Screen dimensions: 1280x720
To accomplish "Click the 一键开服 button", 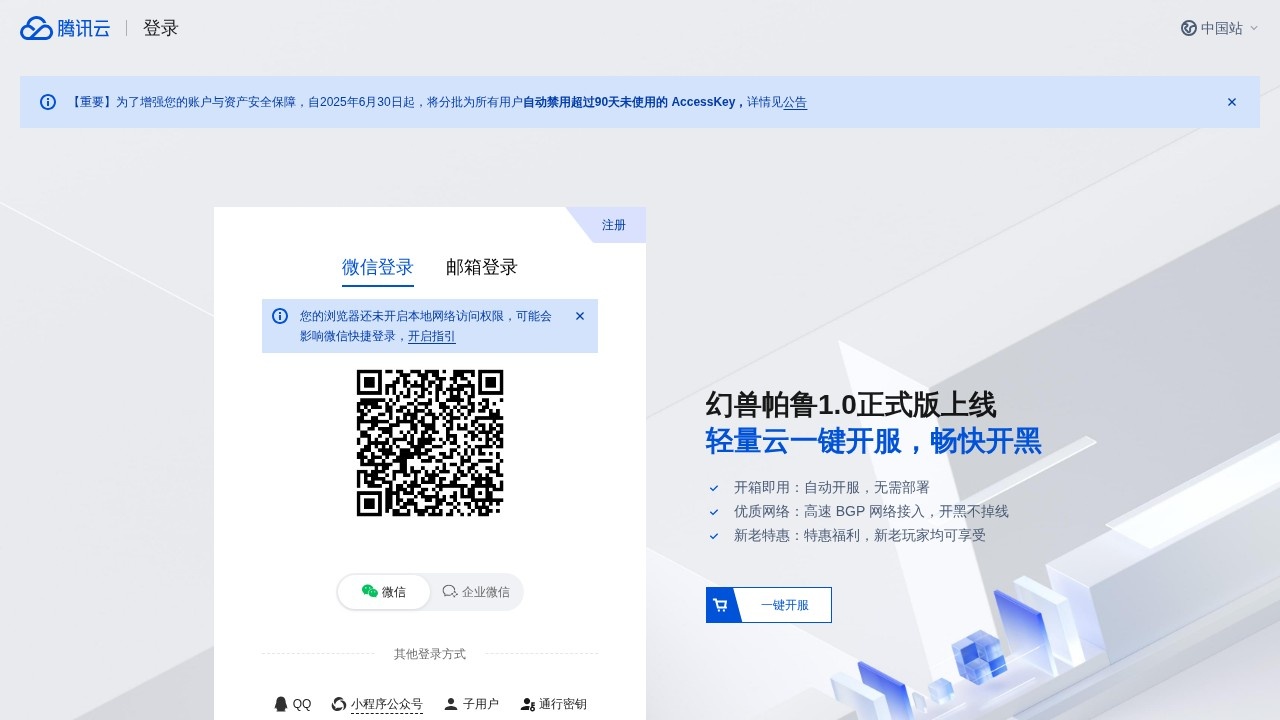I will [x=769, y=605].
